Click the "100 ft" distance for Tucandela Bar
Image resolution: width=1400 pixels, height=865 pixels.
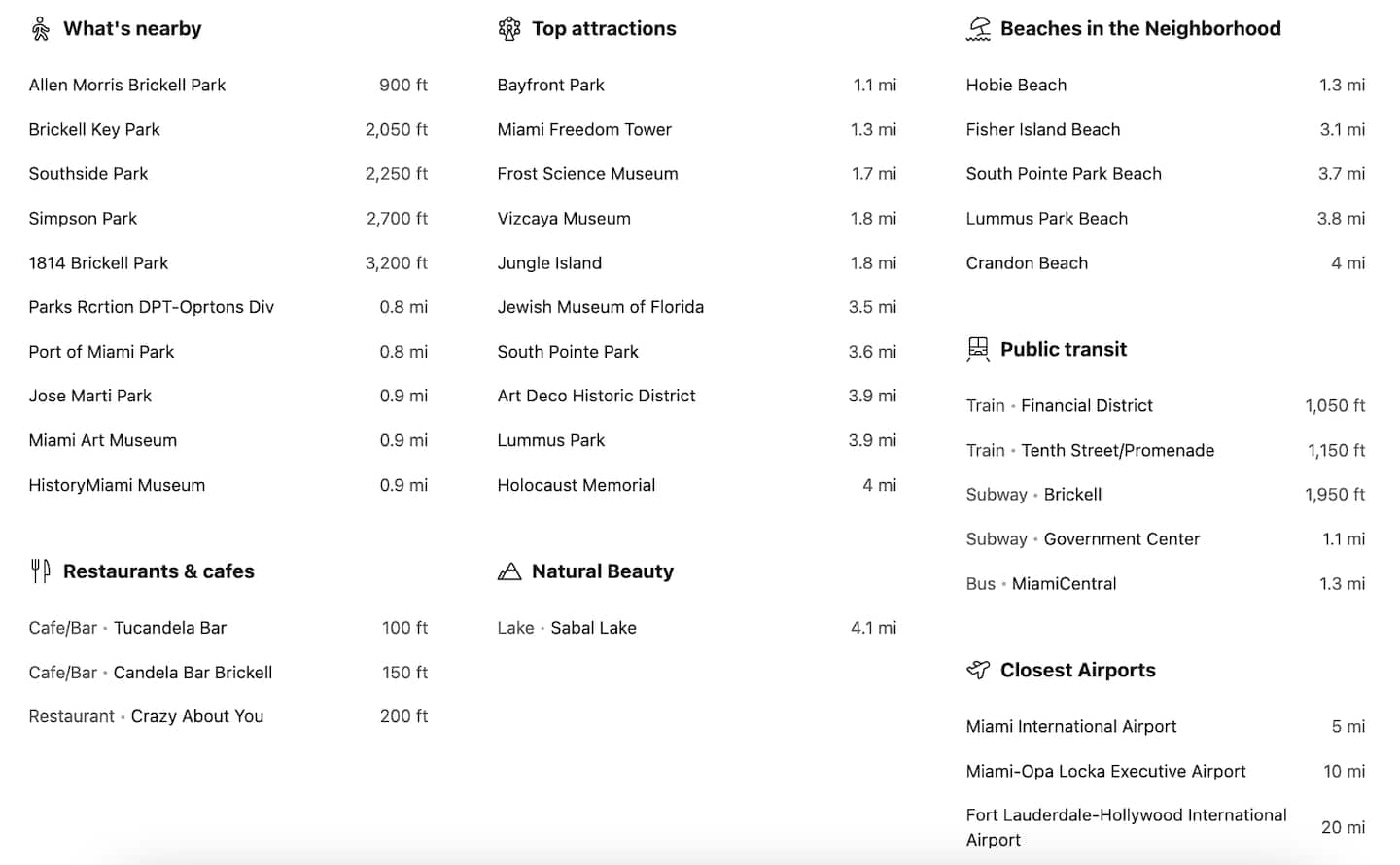404,628
